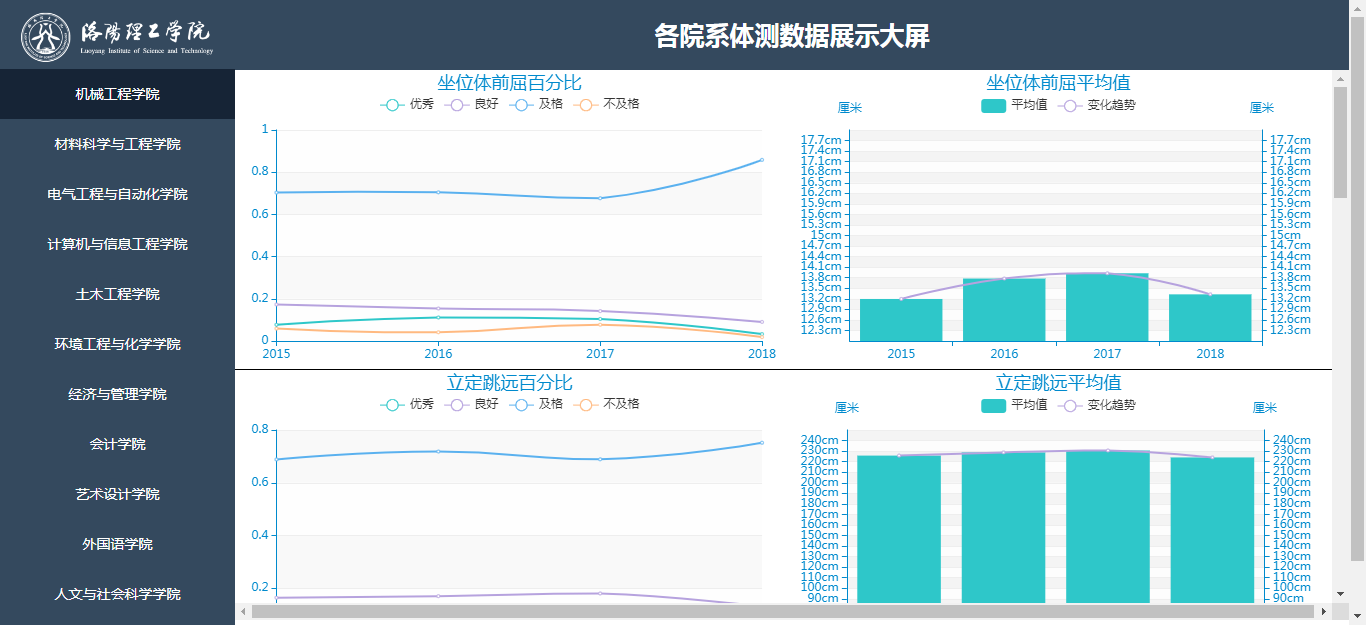Choose 艺术设计学院 in sidebar
Image resolution: width=1366 pixels, height=625 pixels.
(x=117, y=494)
